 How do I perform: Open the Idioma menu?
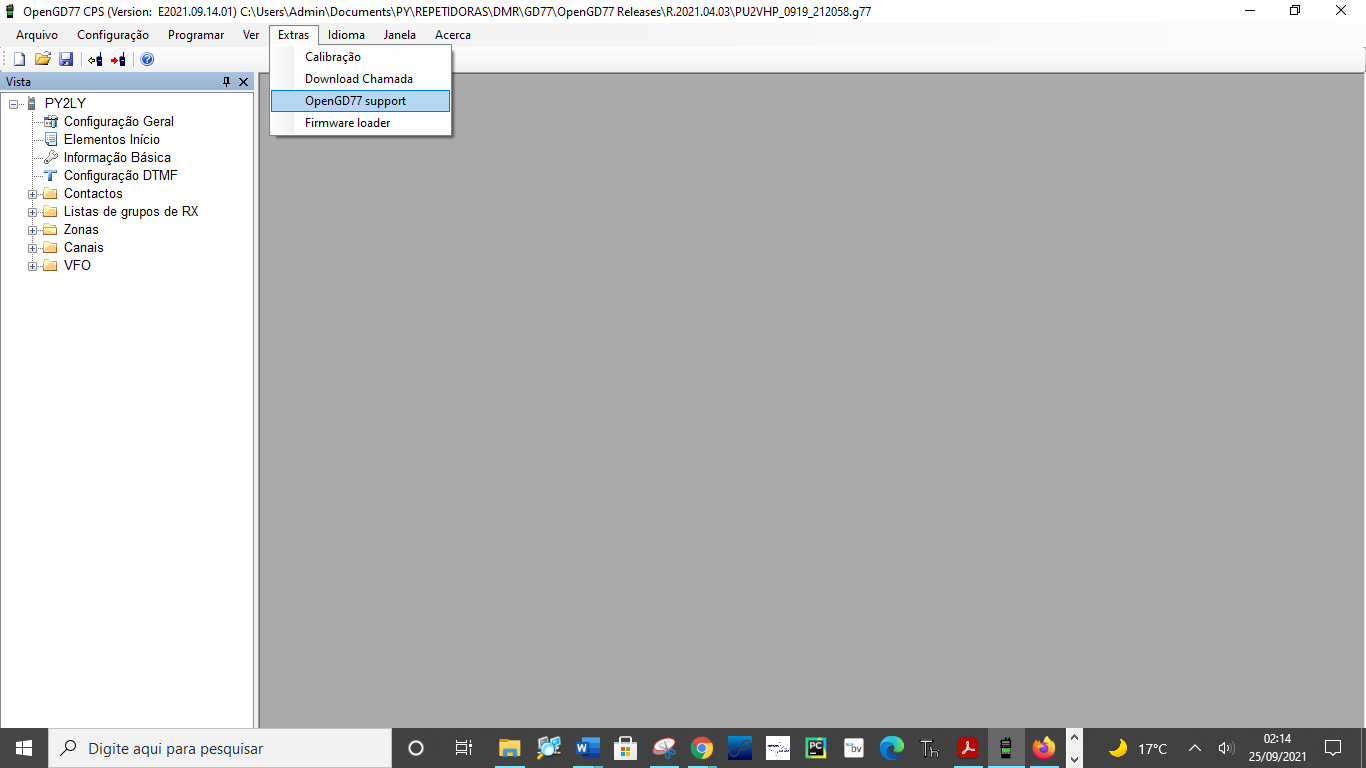click(347, 35)
